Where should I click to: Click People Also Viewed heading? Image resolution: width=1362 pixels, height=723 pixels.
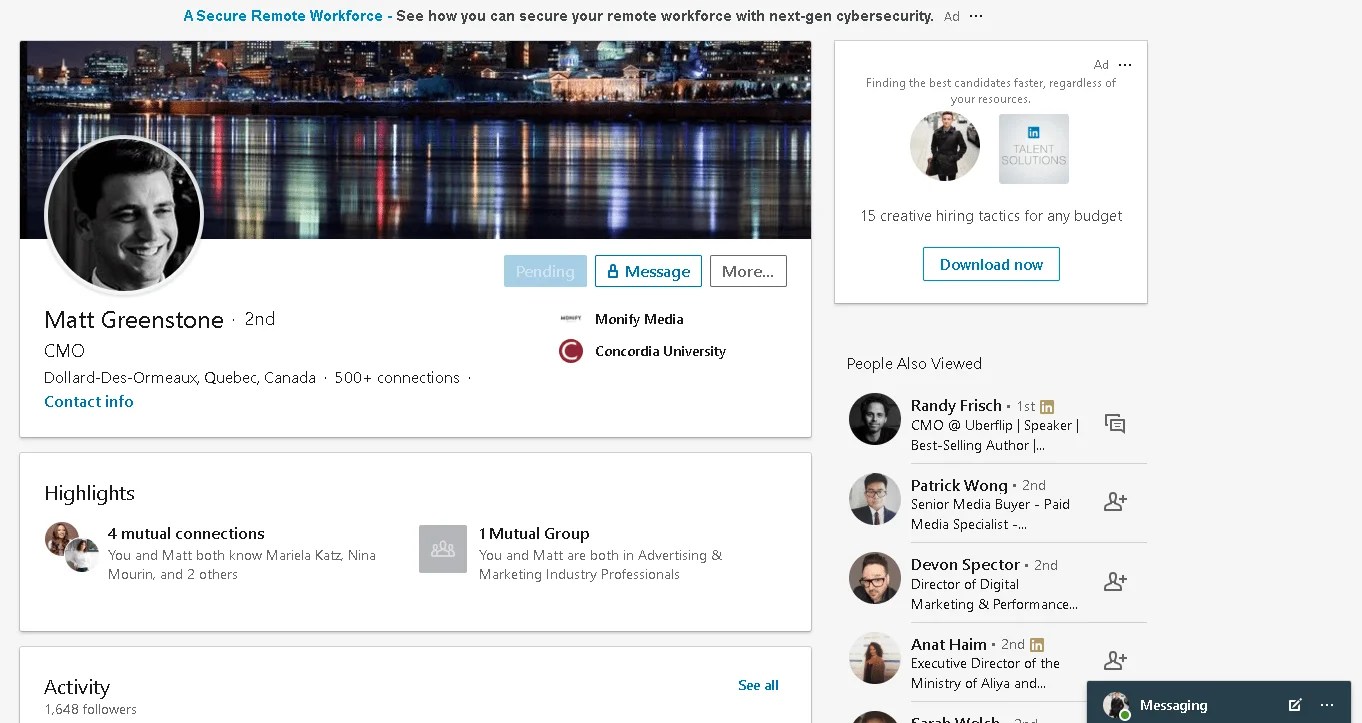(914, 363)
